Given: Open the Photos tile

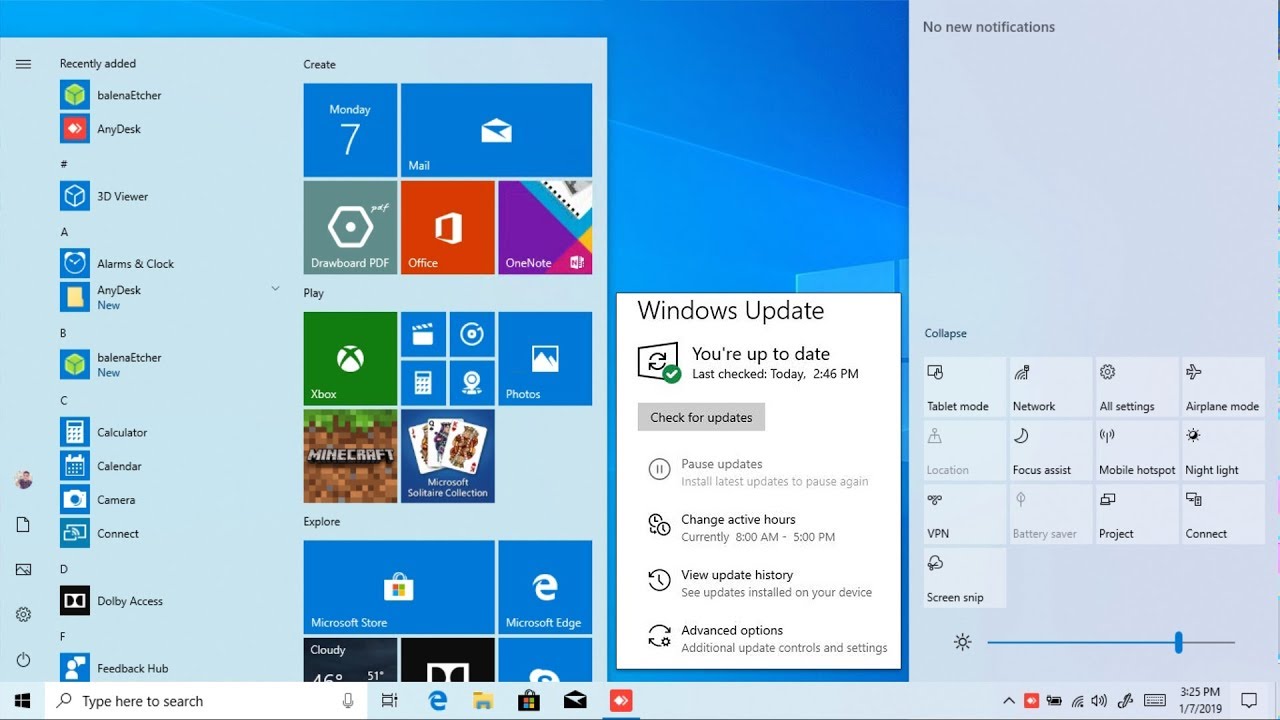Looking at the screenshot, I should pos(545,359).
